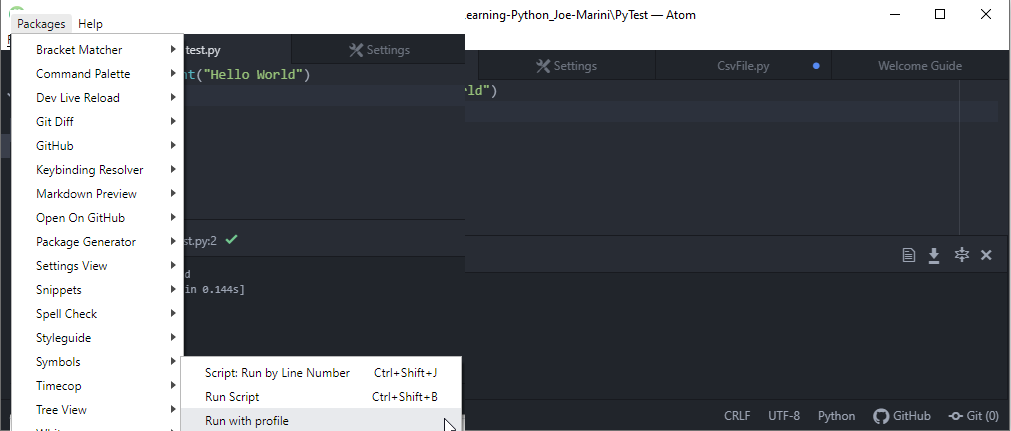Click the Python grammar selector
Screen dimensions: 1011x431
coord(836,416)
